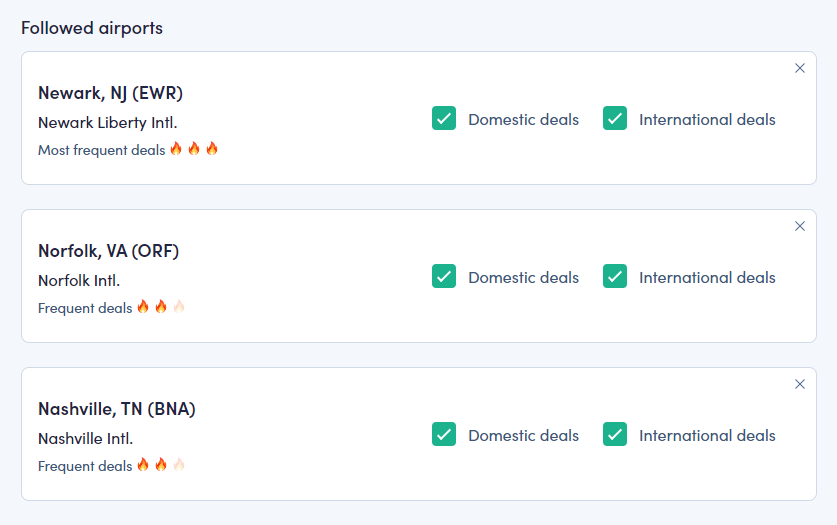Screen dimensions: 837x525
Task: Click the Newark, NJ (EWR) airport title
Action: tap(110, 93)
